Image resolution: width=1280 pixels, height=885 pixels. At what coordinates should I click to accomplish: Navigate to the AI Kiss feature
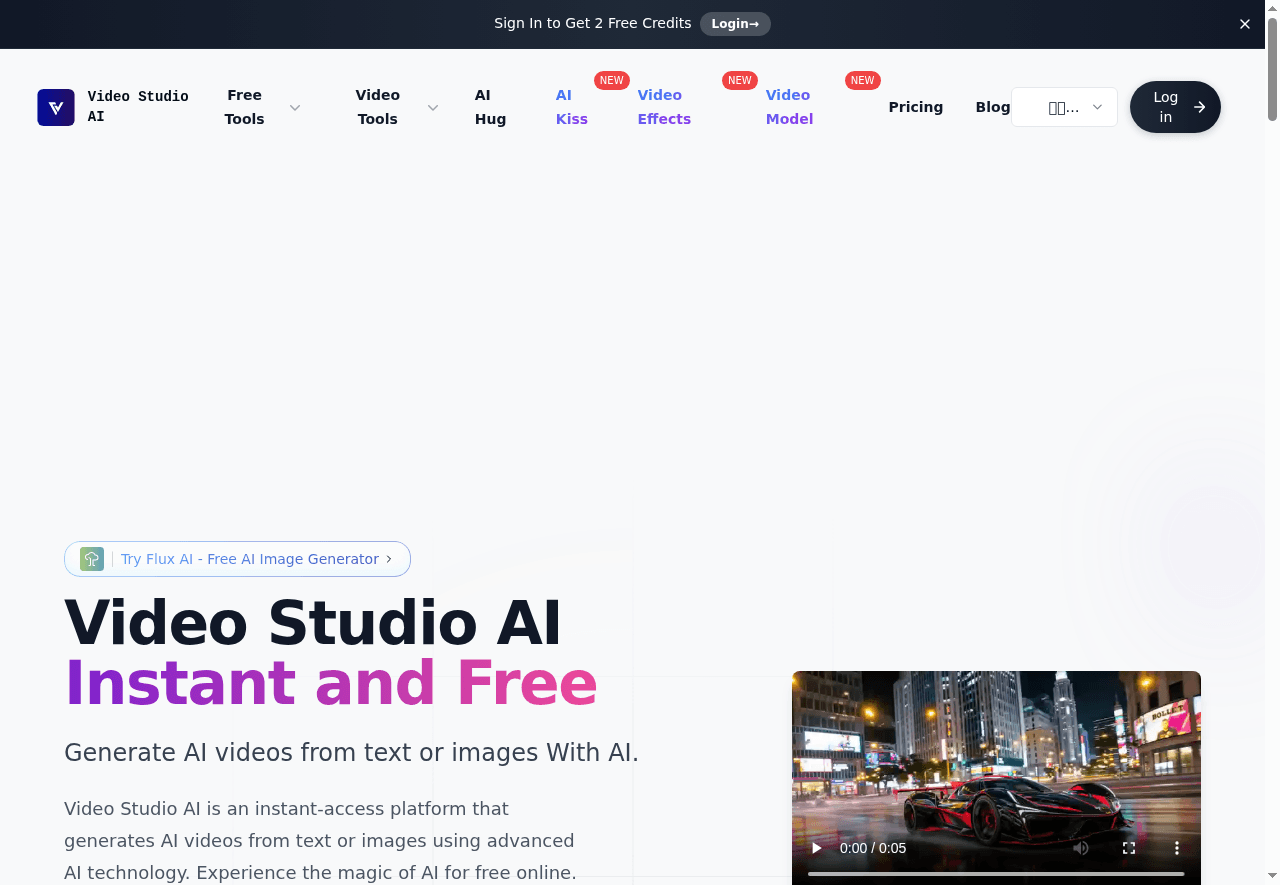tap(571, 107)
